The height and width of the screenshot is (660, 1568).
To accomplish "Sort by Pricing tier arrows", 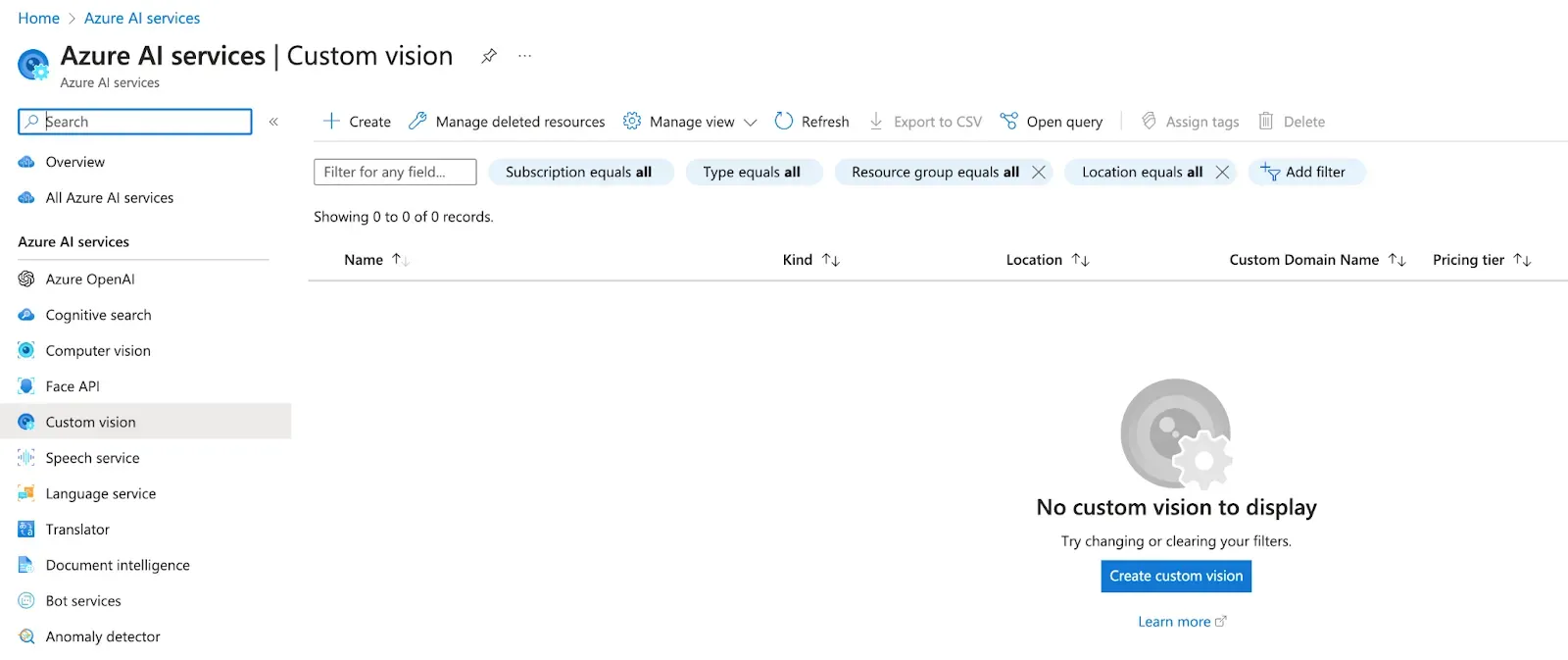I will click(x=1522, y=260).
